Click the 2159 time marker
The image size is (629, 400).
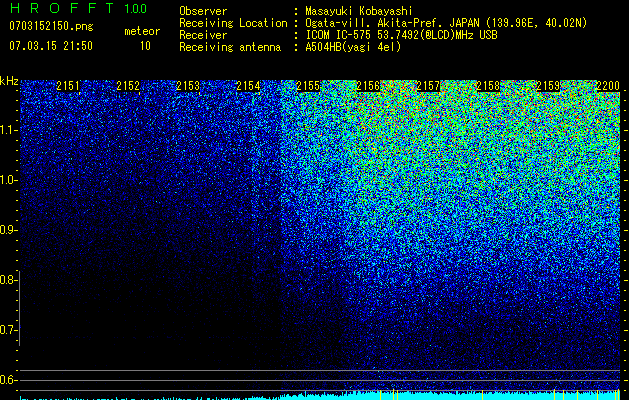(x=548, y=86)
